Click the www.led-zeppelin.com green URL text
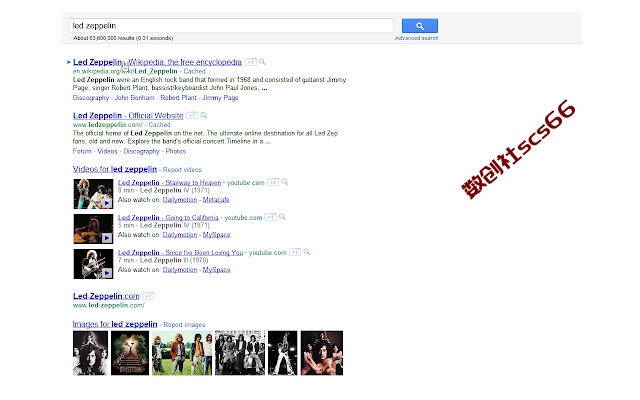The width and height of the screenshot is (640, 400). pyautogui.click(x=109, y=305)
